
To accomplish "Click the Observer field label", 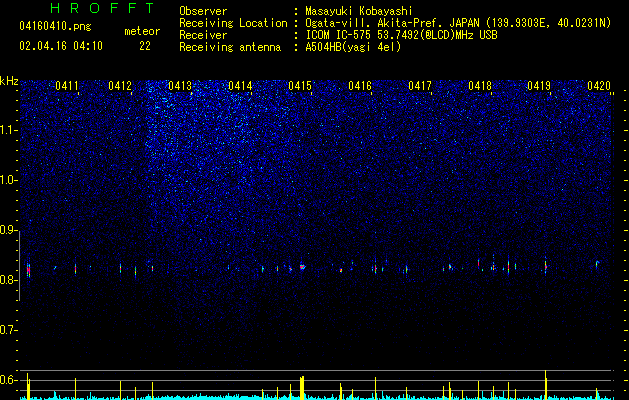I will pos(203,11).
